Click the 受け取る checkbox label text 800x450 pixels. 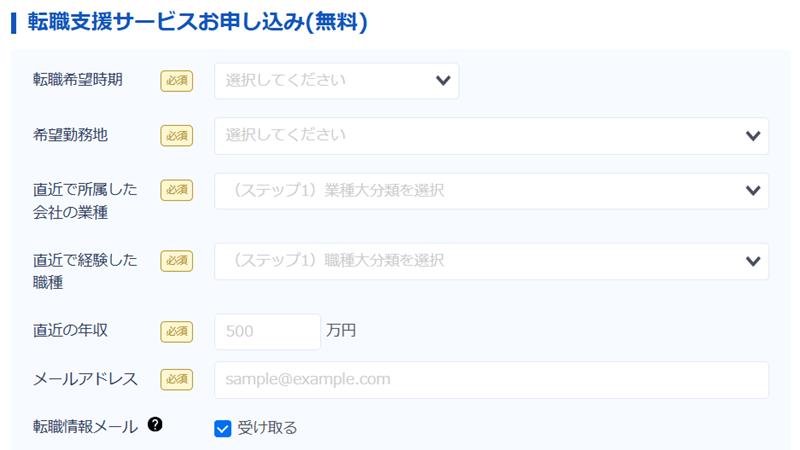click(267, 429)
